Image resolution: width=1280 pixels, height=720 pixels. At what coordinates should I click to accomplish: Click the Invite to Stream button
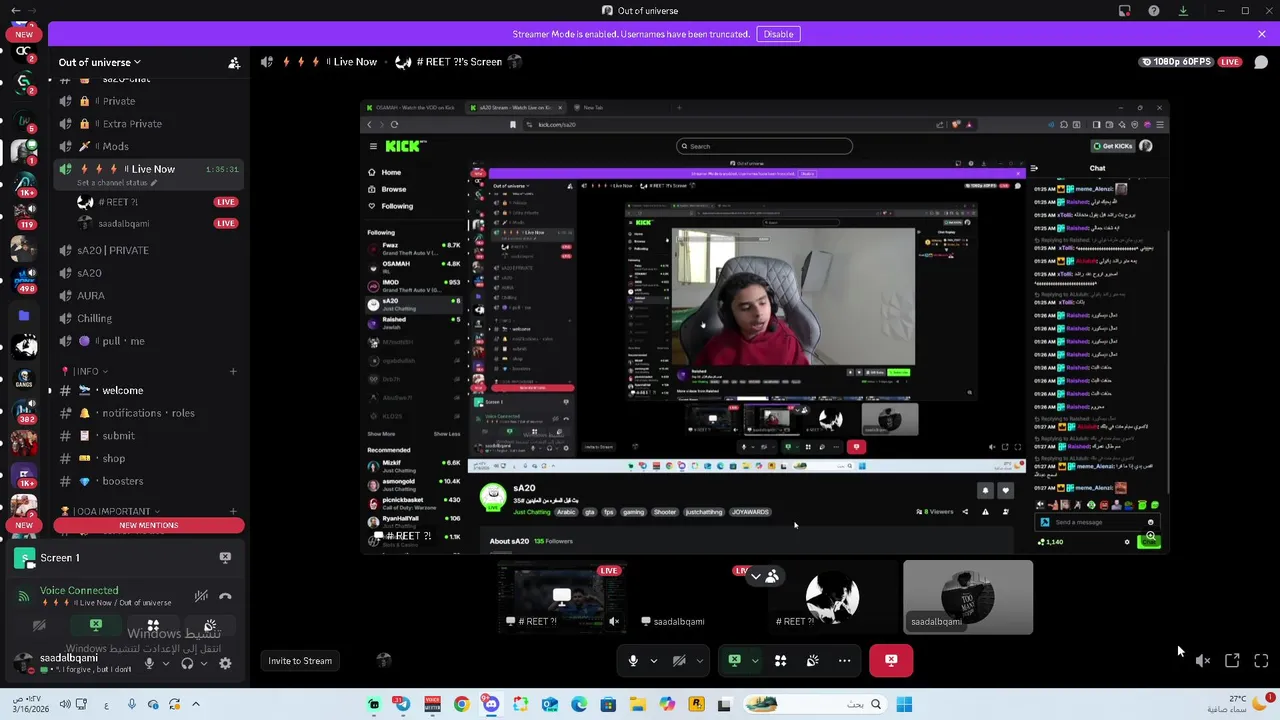(300, 661)
